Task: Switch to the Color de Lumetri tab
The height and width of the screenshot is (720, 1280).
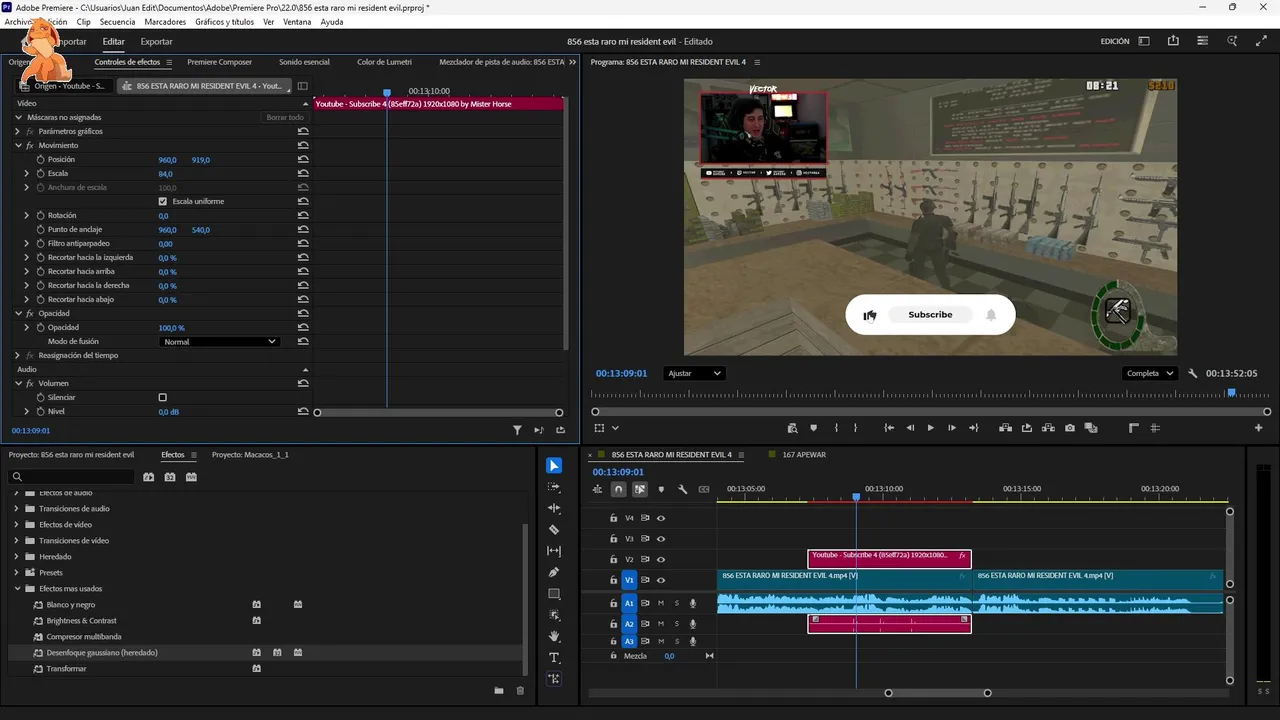Action: (x=384, y=62)
